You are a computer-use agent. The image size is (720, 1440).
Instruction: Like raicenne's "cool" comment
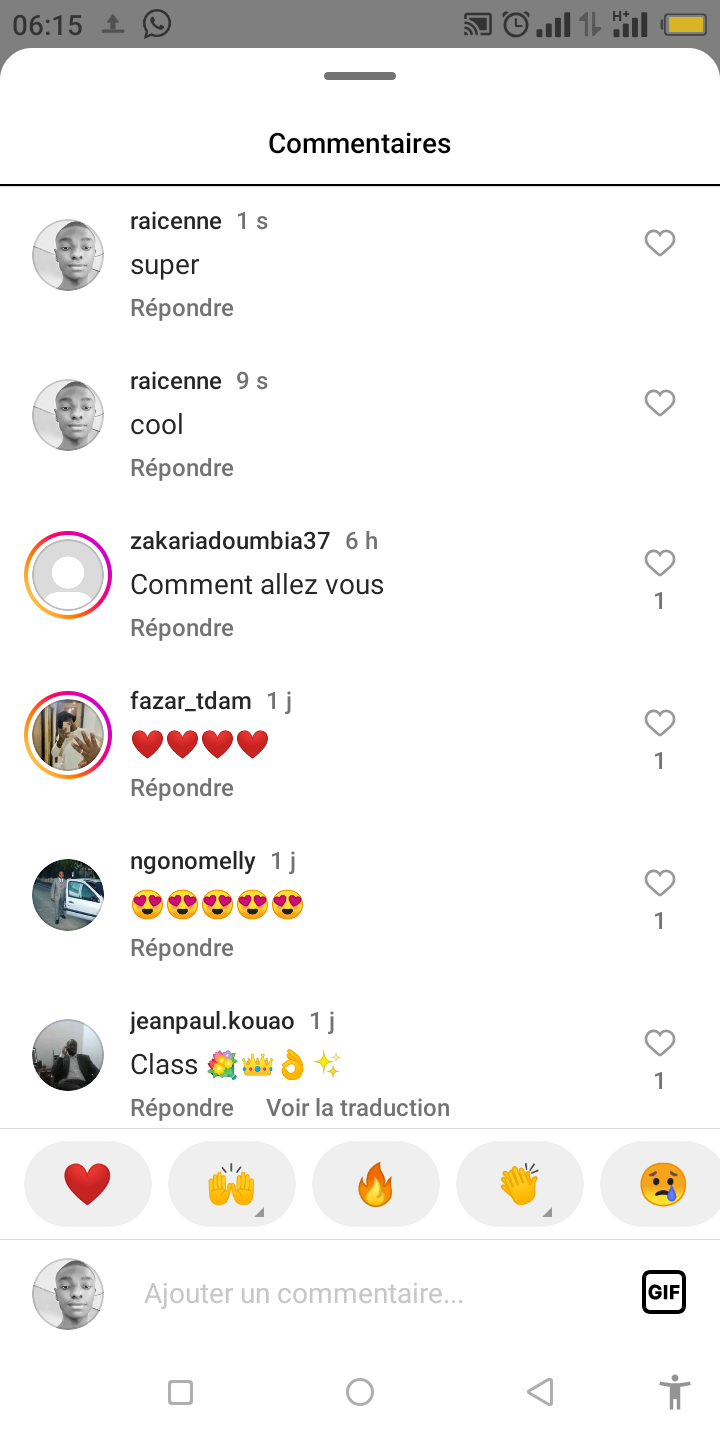pos(659,403)
